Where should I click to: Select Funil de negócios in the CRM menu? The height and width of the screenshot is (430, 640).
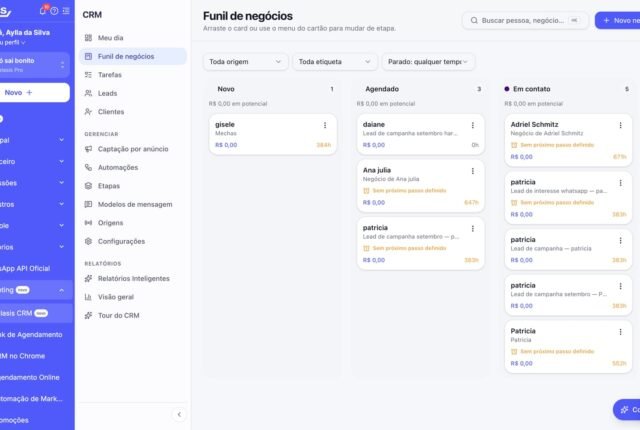(133, 56)
